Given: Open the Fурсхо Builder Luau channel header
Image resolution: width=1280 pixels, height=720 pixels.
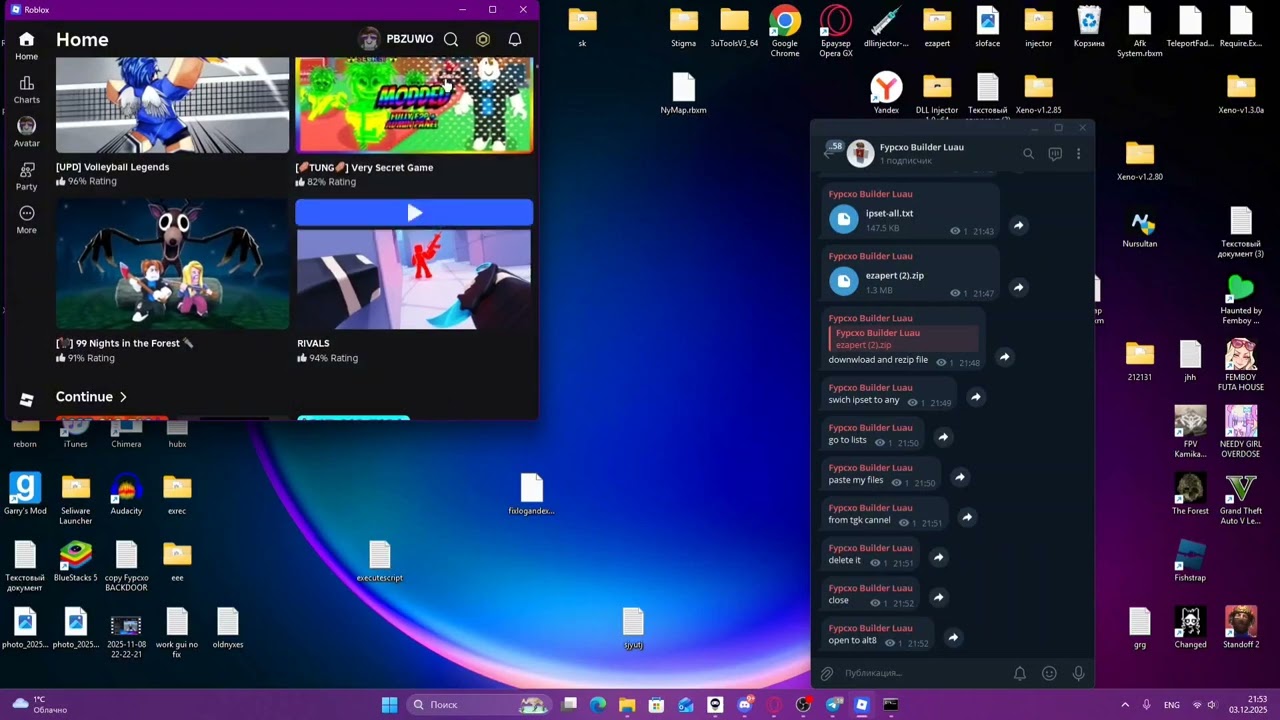Looking at the screenshot, I should 921,153.
